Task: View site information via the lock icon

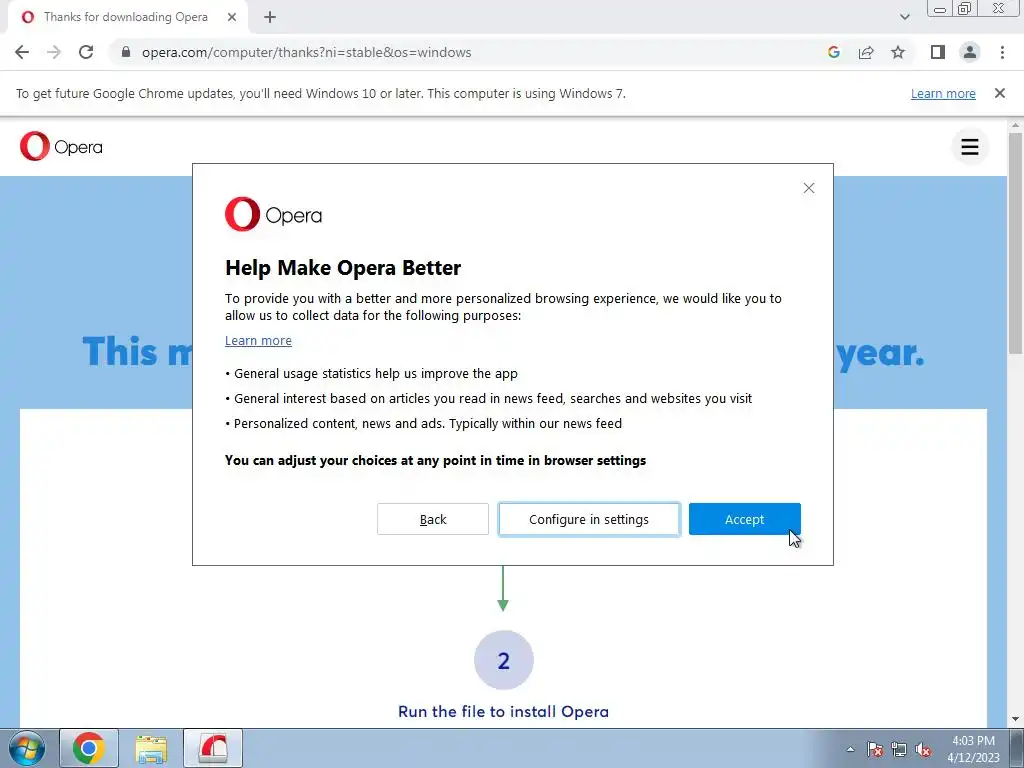Action: 126,52
